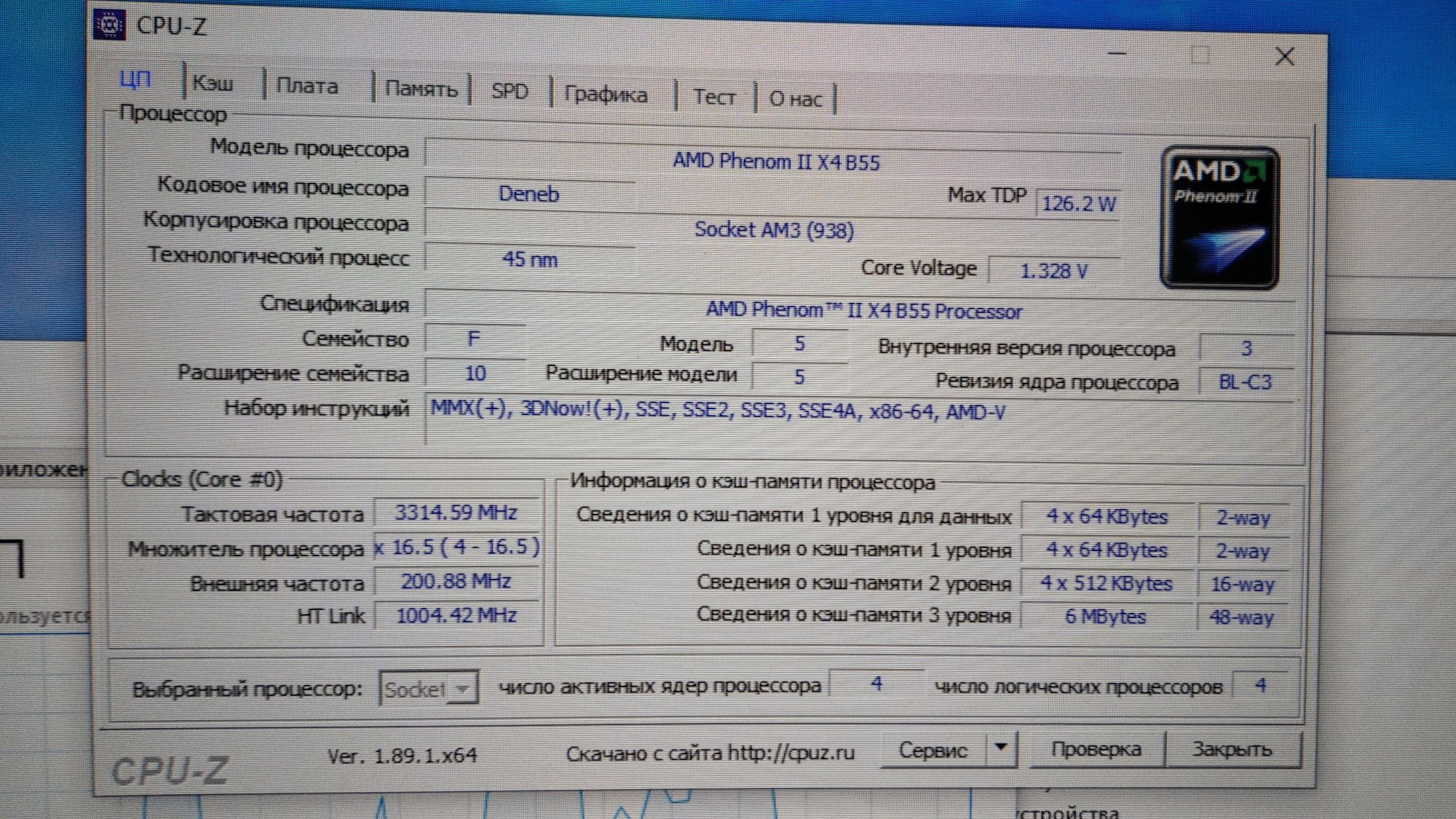Click the Сервис button

[933, 749]
